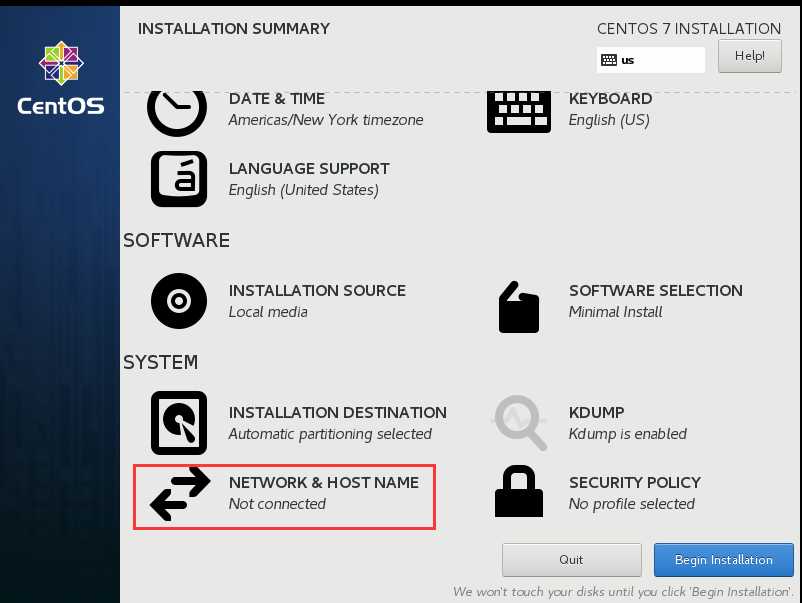The image size is (802, 603).
Task: Click 'Not connected' status text
Action: tap(277, 504)
